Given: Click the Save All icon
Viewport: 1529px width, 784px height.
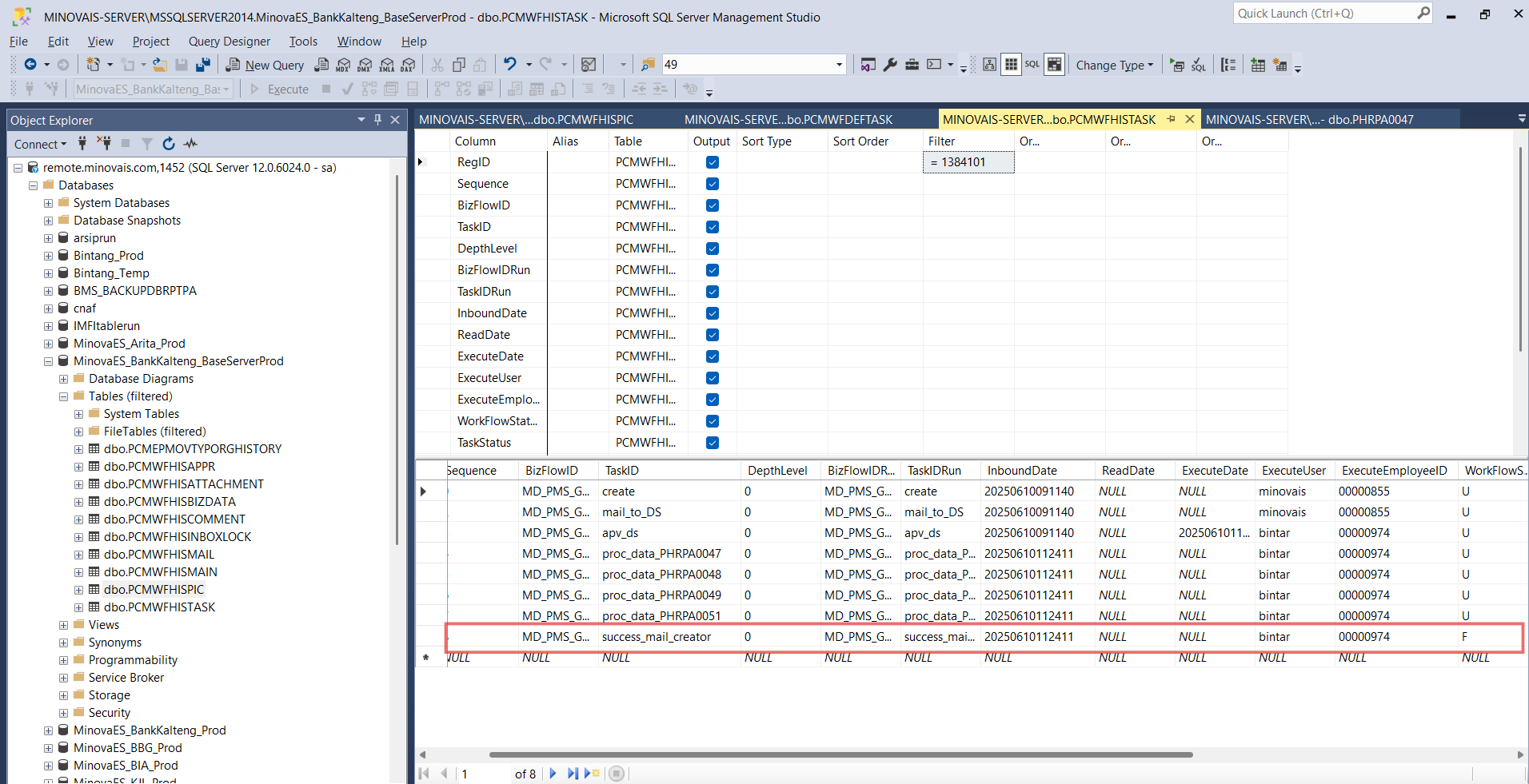Looking at the screenshot, I should (x=203, y=65).
